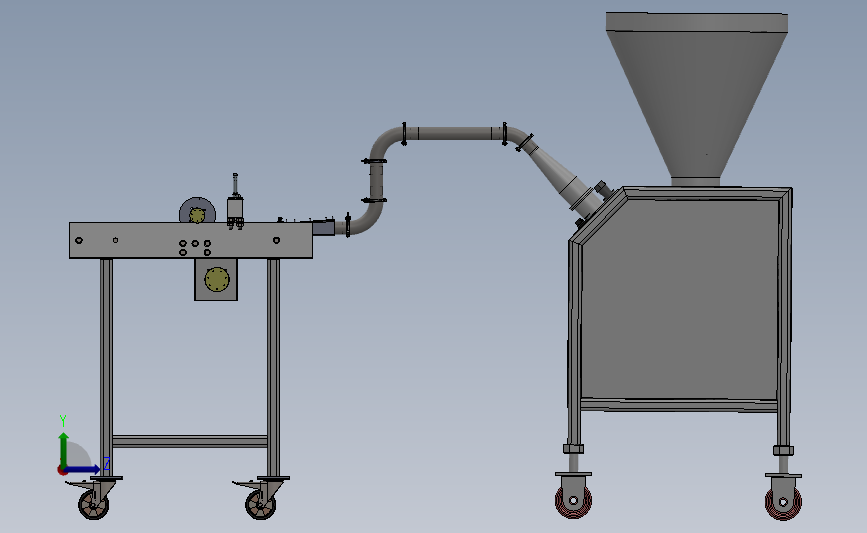Viewport: 867px width, 533px height.
Task: Select the bottom frame rail of the cabinet
Action: [x=679, y=406]
